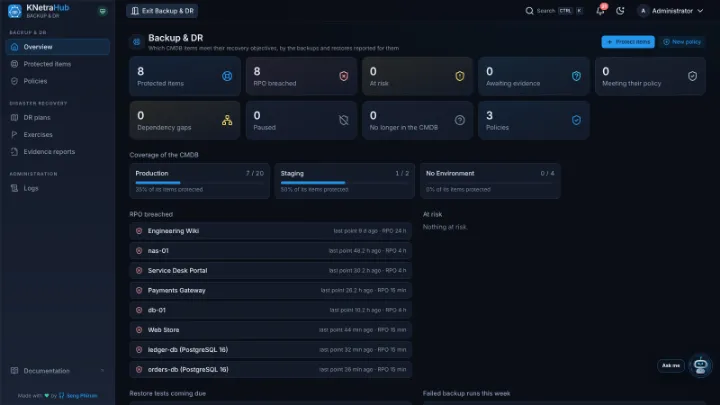Open the ledger-db (PostgreSQL 16) row

tap(270, 349)
